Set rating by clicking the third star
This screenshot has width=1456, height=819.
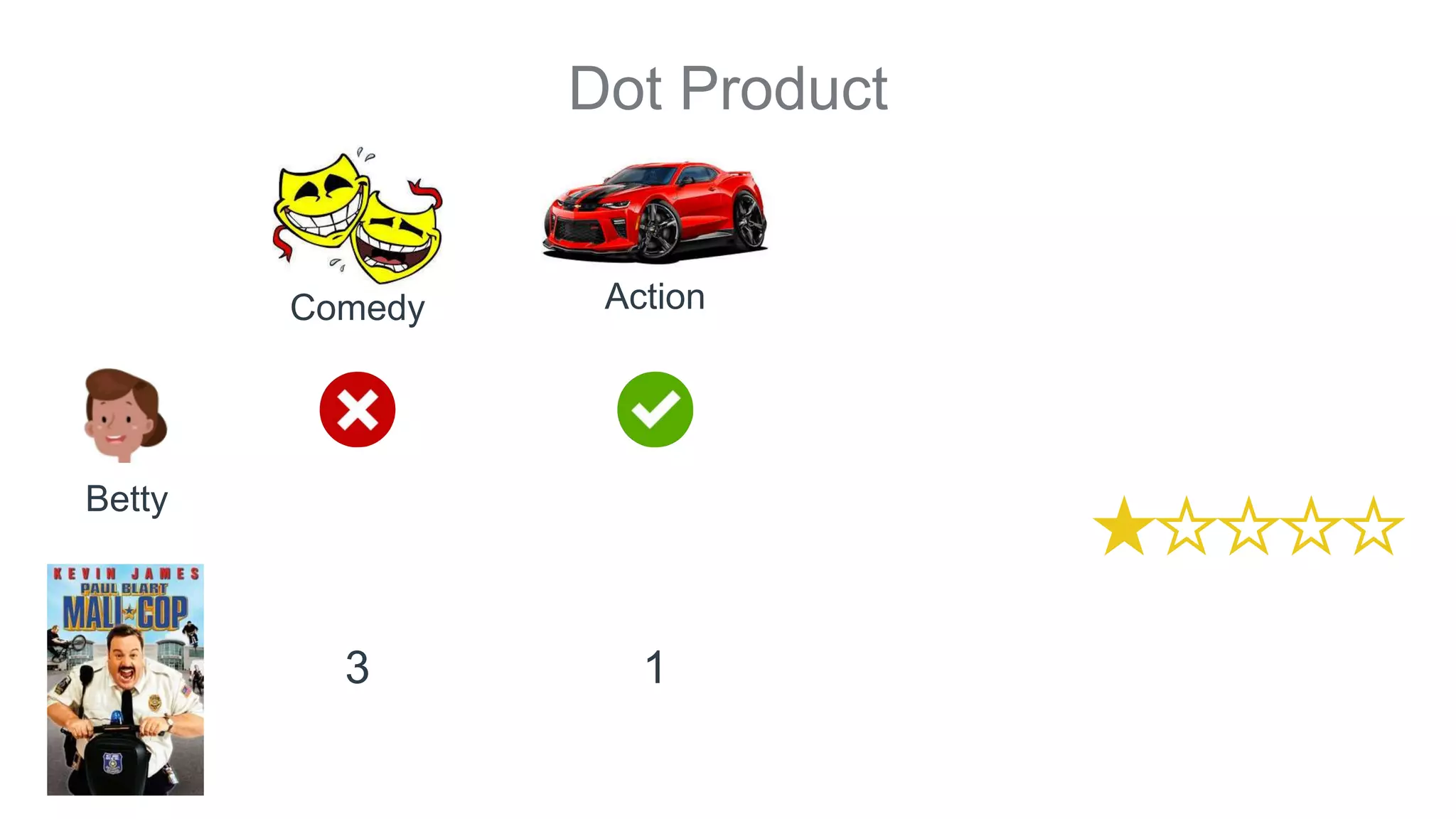coord(1248,528)
